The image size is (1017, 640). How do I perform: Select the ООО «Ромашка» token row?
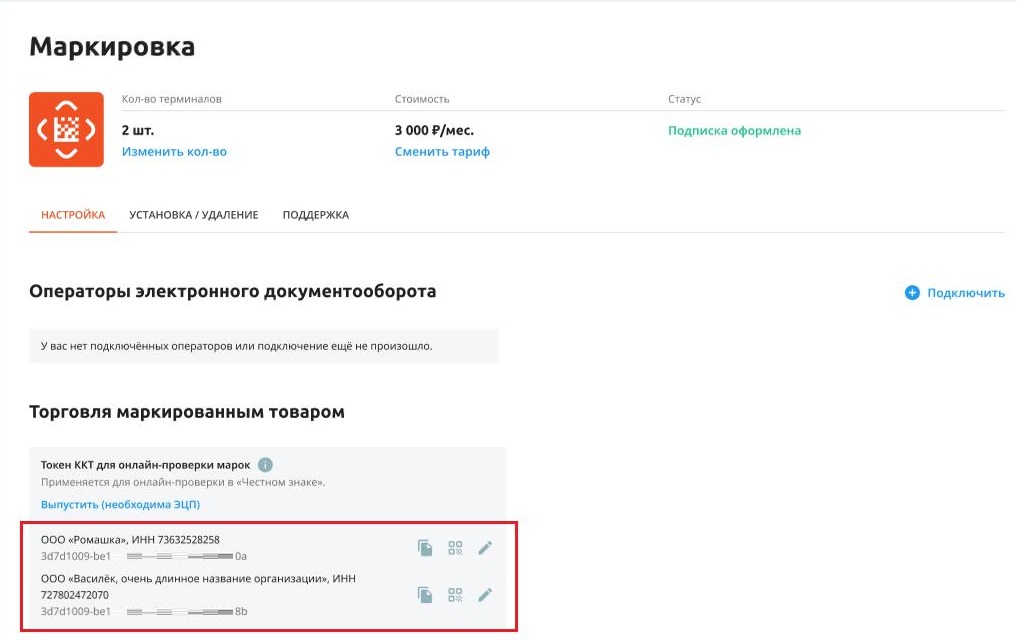pyautogui.click(x=267, y=547)
